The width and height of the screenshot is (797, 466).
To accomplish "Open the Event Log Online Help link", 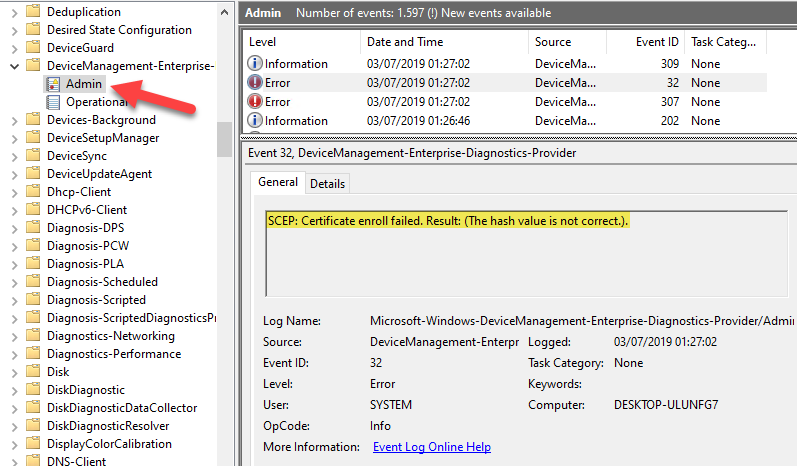I will point(431,447).
